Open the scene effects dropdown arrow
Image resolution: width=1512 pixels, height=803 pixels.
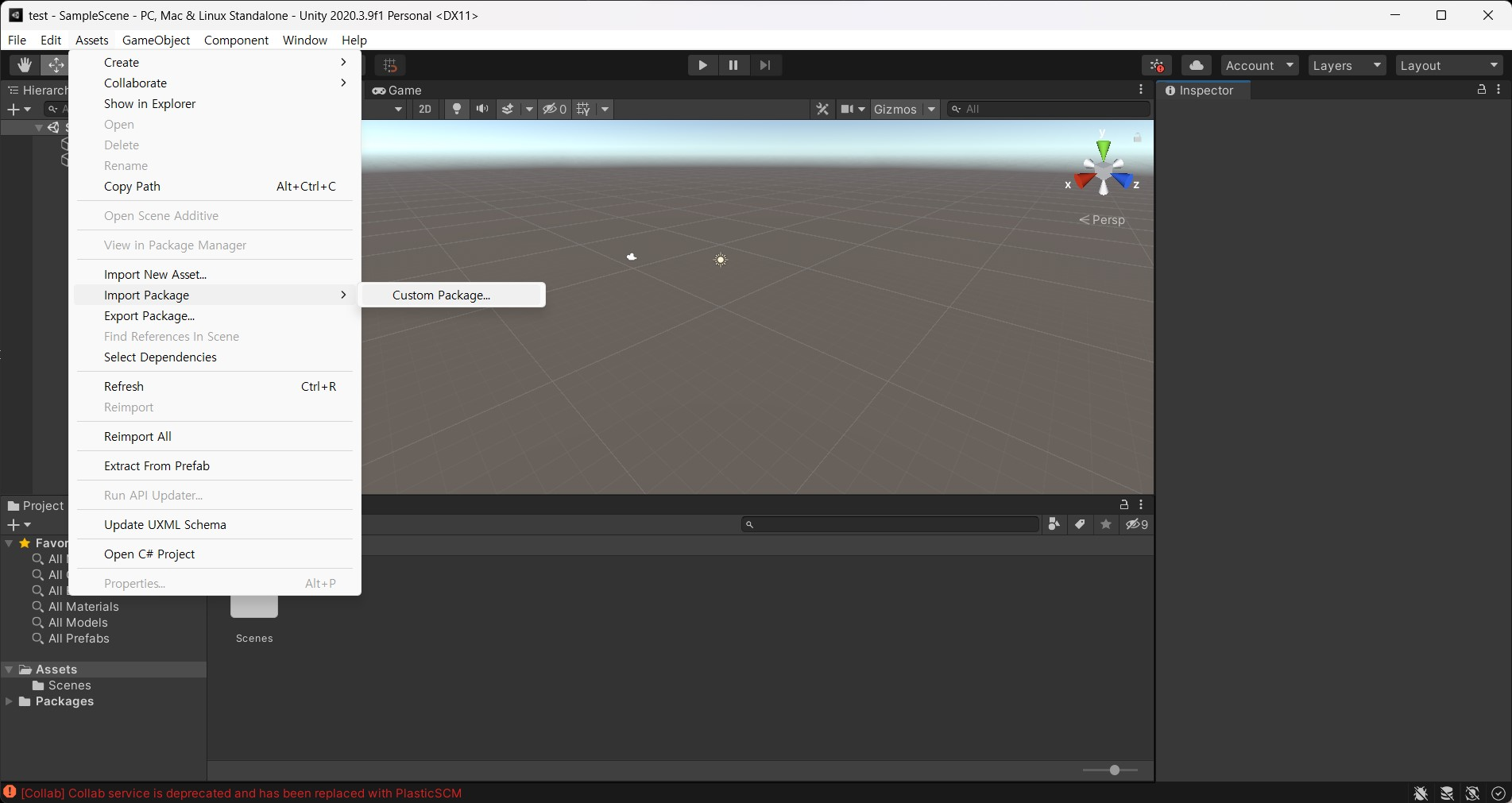tap(528, 109)
